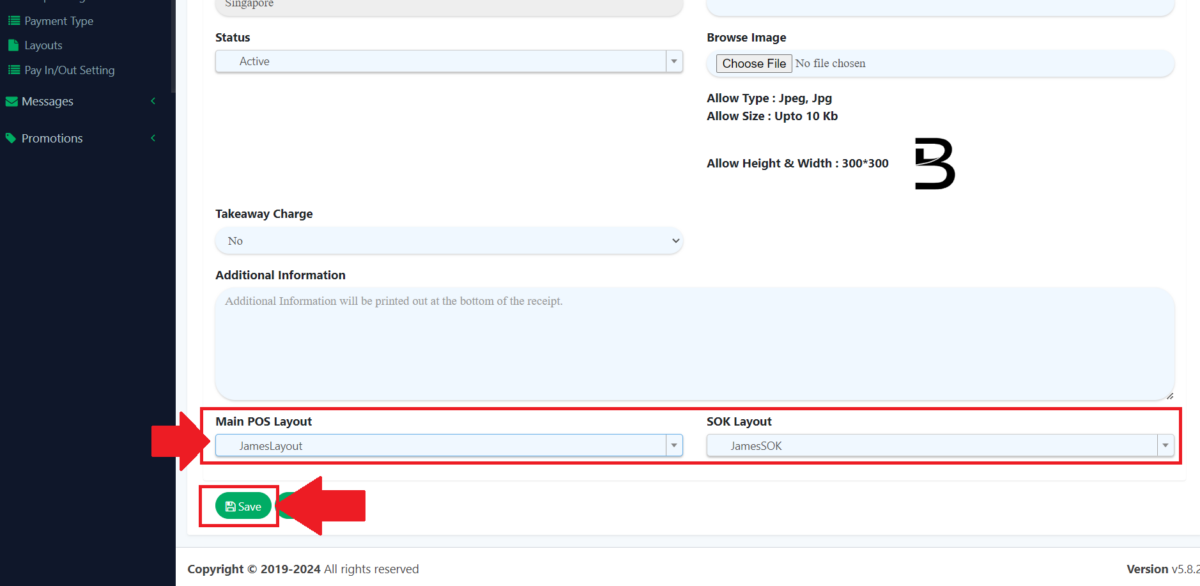The height and width of the screenshot is (586, 1200).
Task: Open the Takeaway Charge dropdown
Action: pos(446,240)
